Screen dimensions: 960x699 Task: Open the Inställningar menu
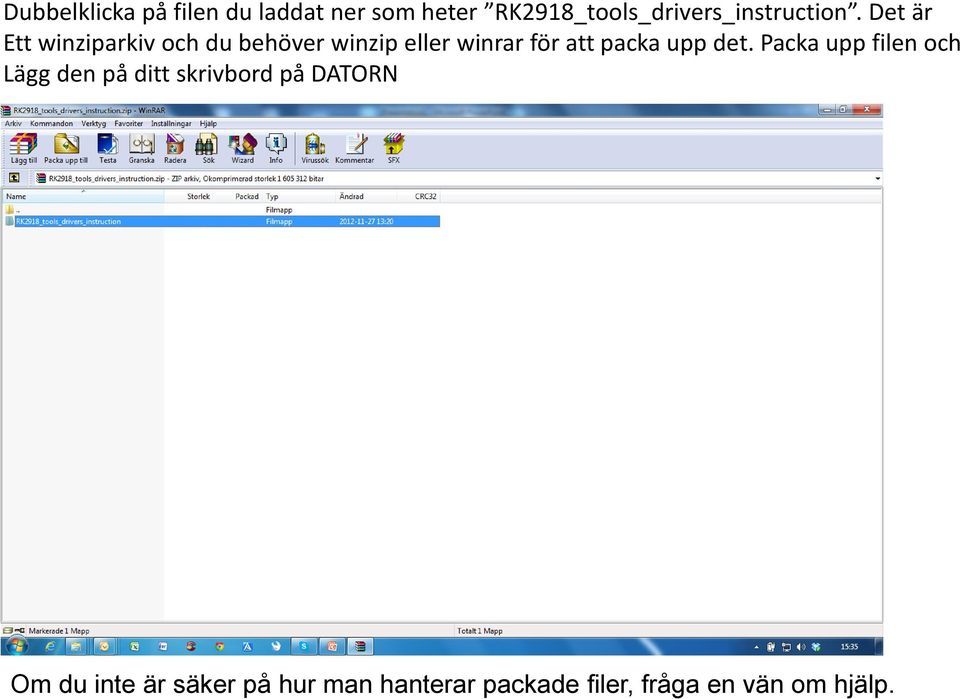pos(171,124)
